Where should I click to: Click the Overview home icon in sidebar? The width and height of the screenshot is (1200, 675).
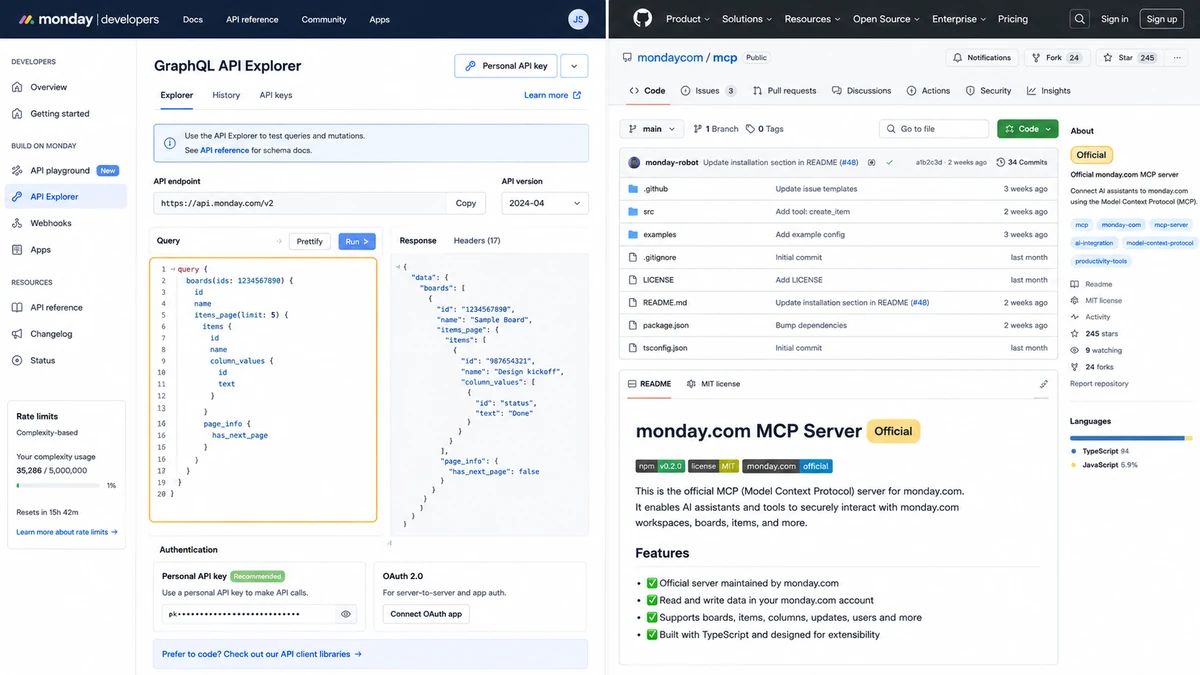17,87
